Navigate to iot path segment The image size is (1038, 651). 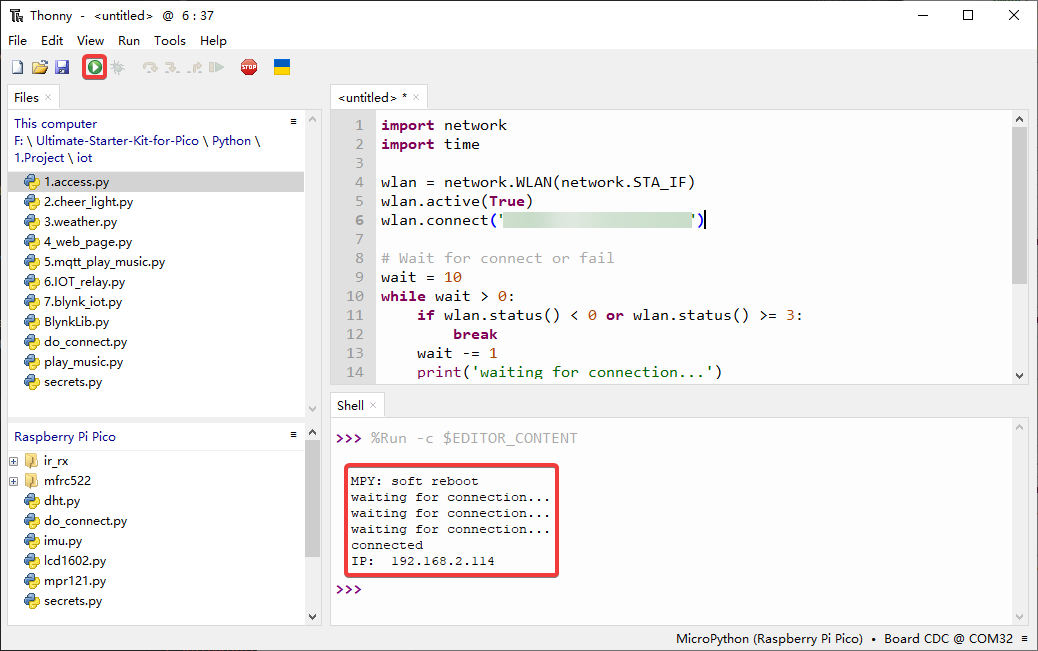tap(85, 158)
